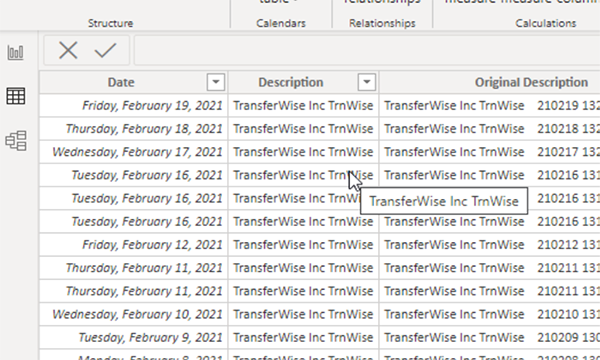Select the Friday, February 19, 2021 date cell
600x360 pixels.
[134, 106]
